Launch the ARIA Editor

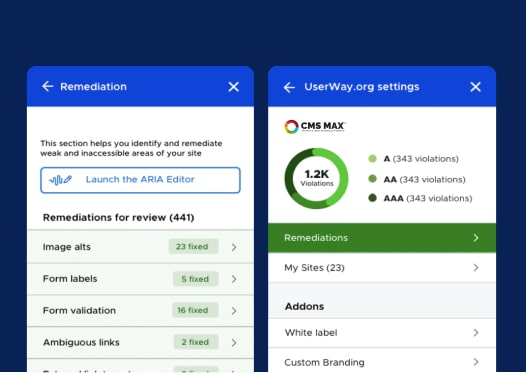tap(140, 180)
